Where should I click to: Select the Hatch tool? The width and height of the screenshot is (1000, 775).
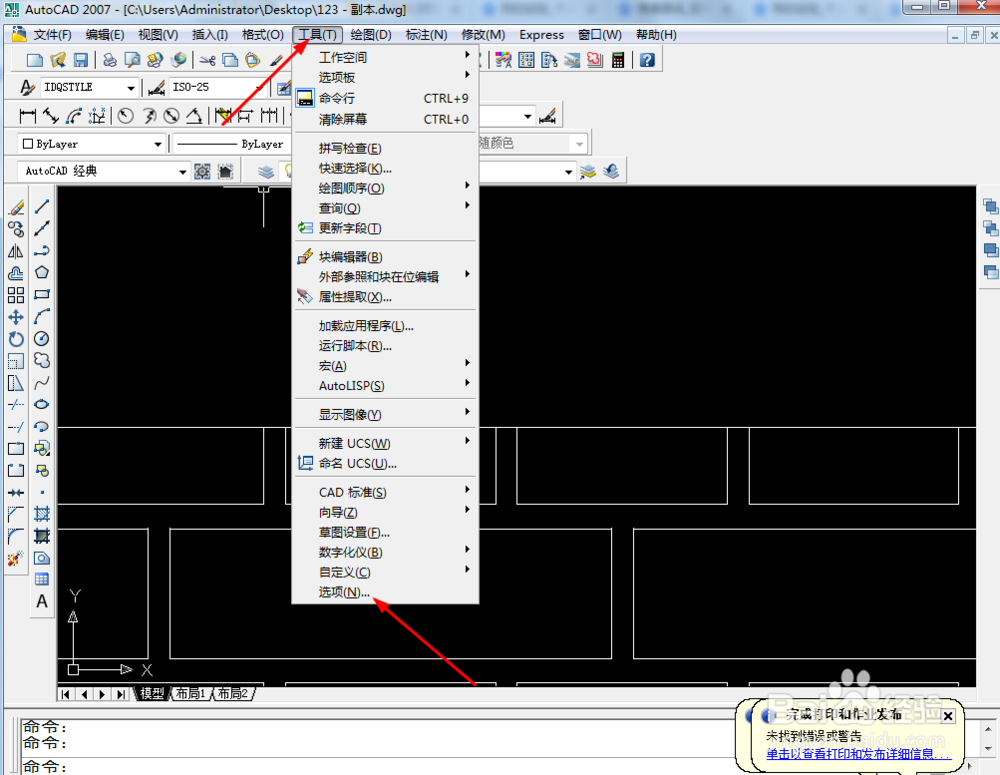click(42, 514)
